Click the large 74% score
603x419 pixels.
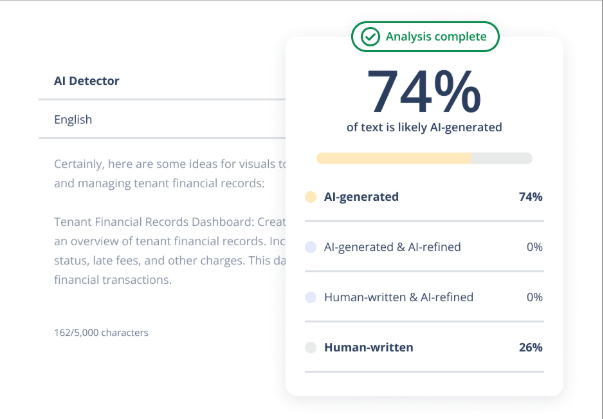[424, 92]
